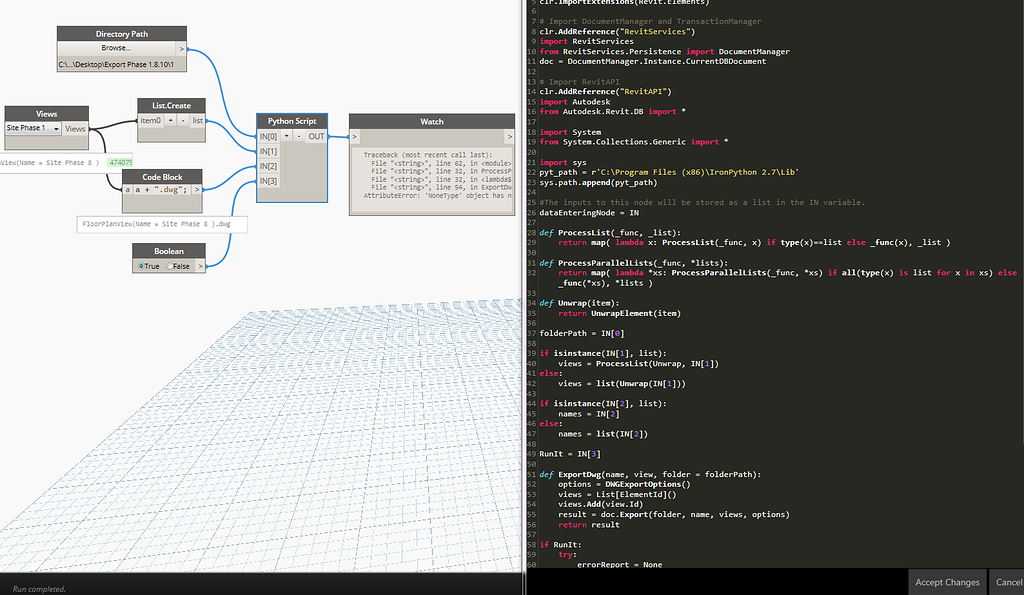Click Browse on the Directory Path node
The height and width of the screenshot is (595, 1024).
116,48
